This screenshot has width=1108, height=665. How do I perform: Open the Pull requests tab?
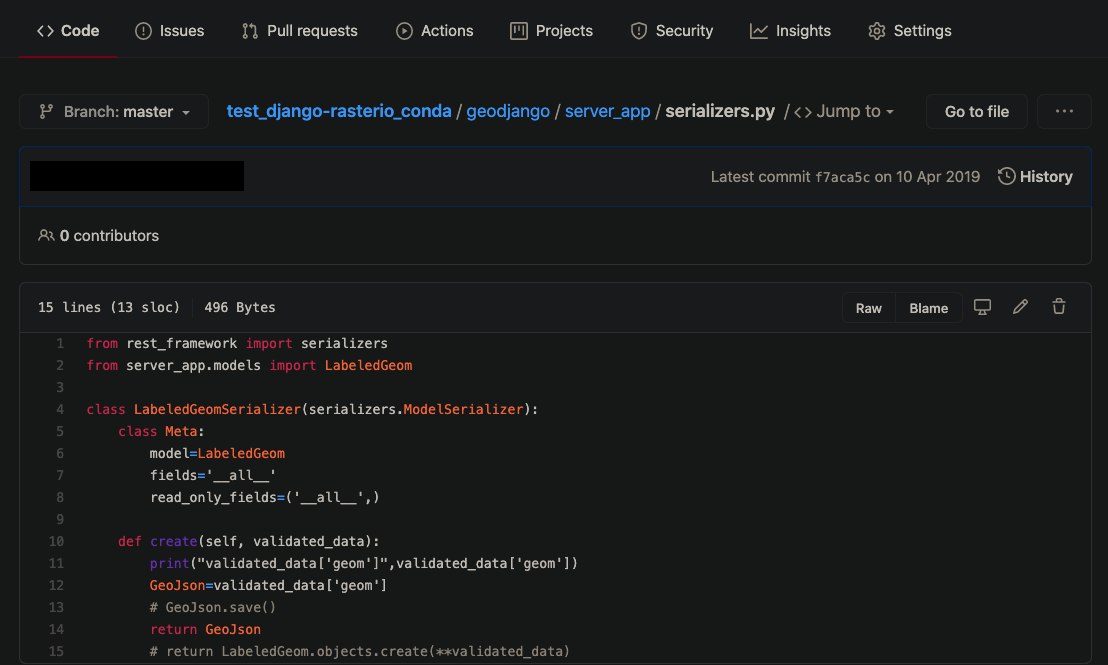tap(299, 31)
